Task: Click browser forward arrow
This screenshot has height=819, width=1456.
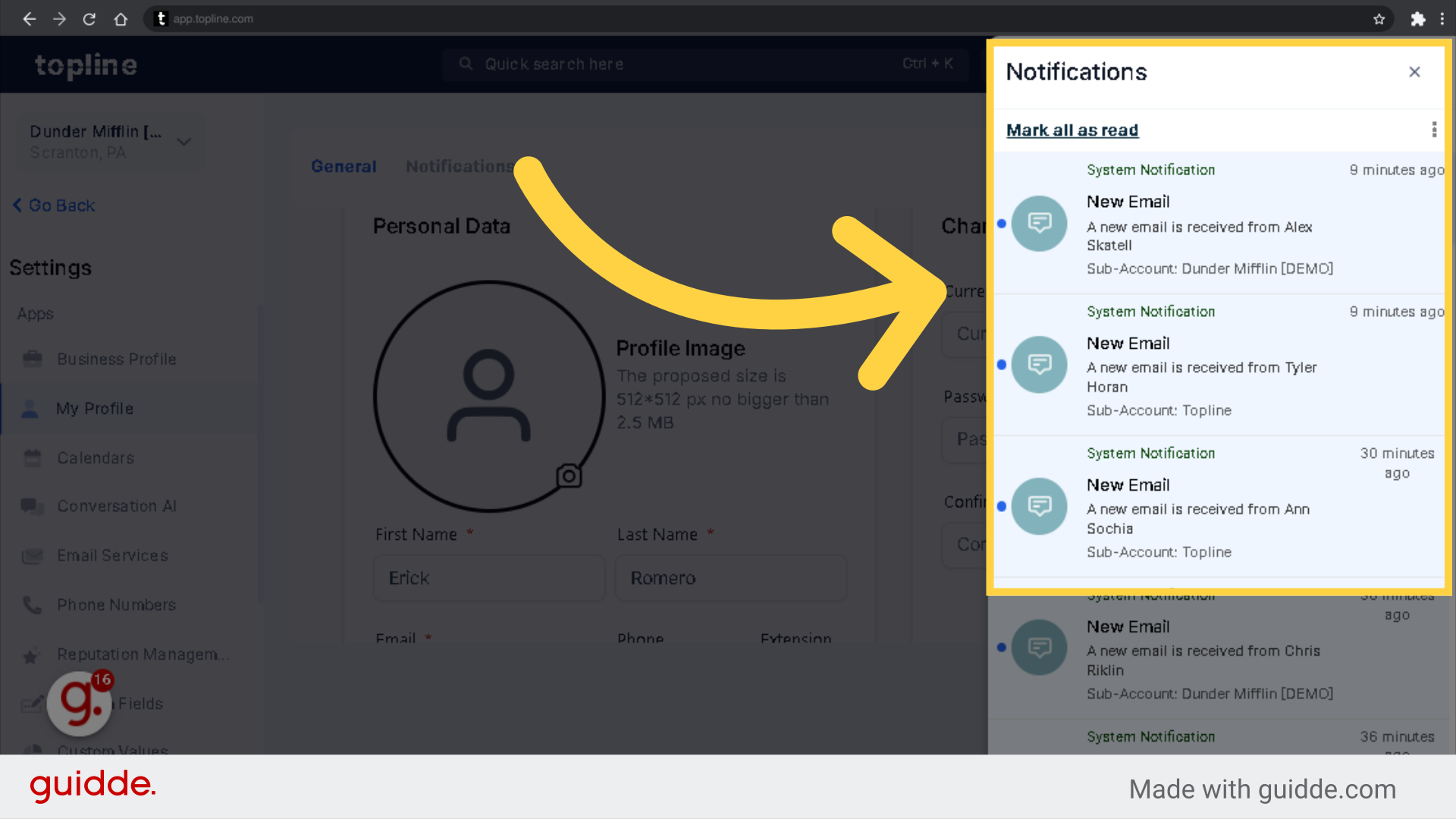Action: 59,19
